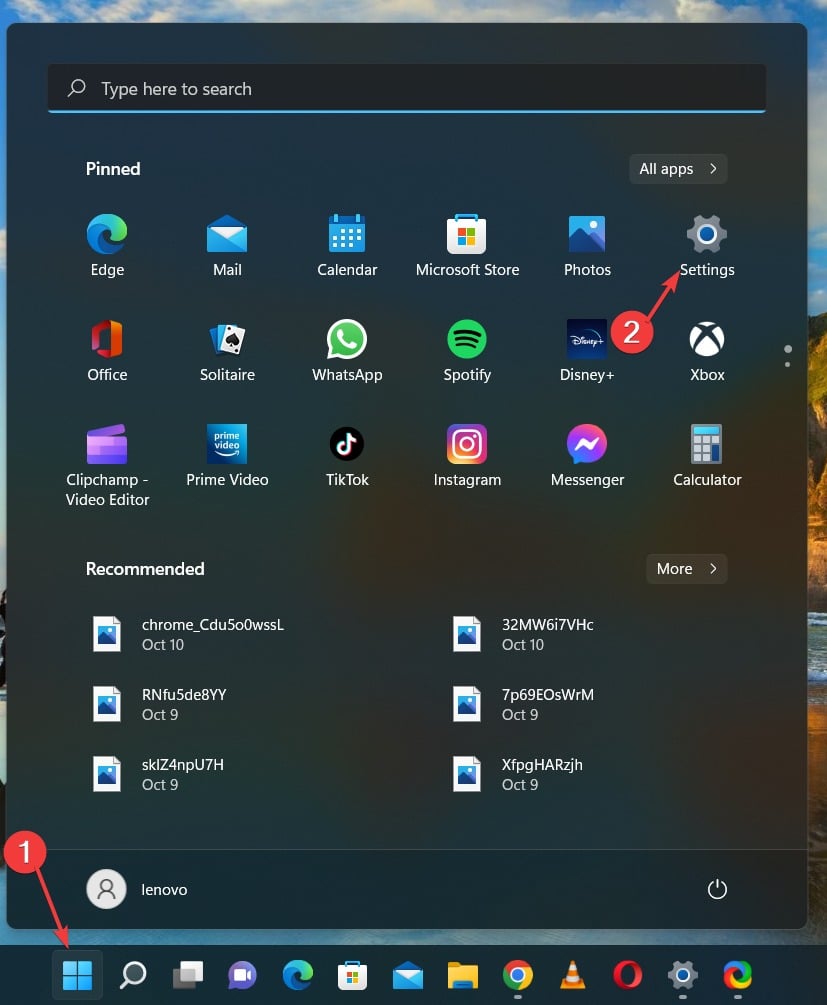Open Task View on the taskbar

click(188, 975)
